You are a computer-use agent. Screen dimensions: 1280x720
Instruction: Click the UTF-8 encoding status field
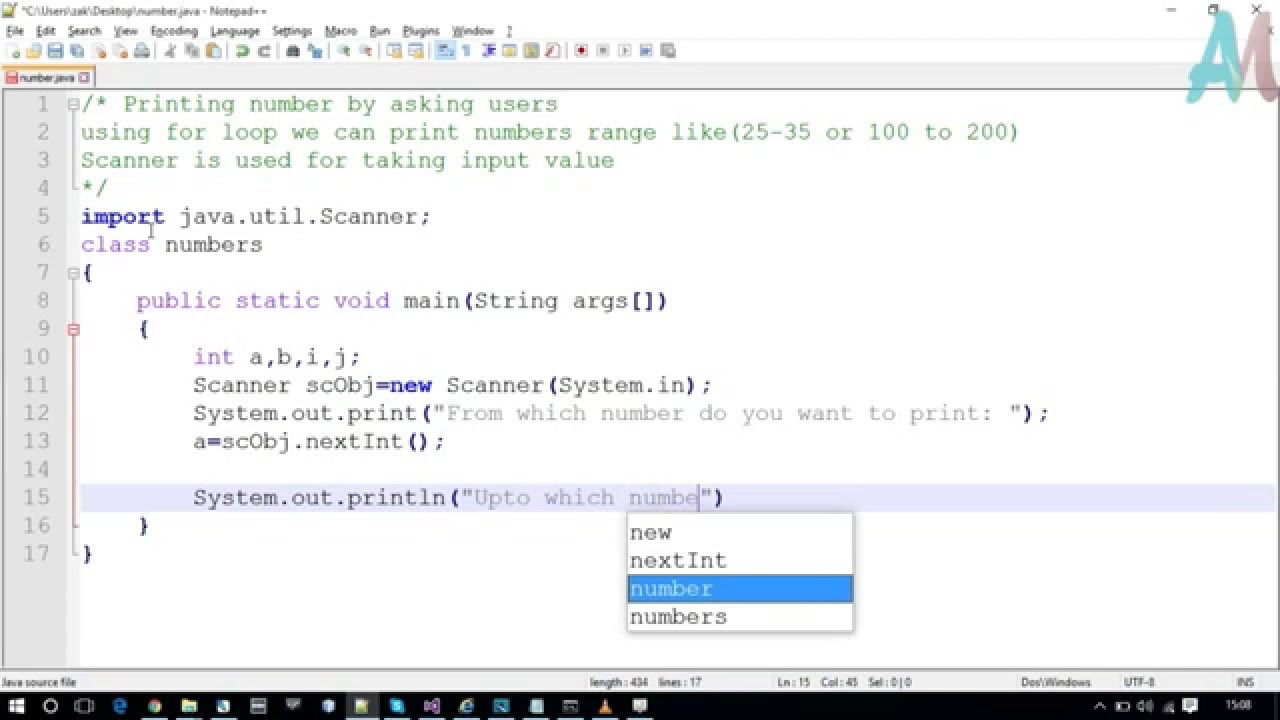point(1139,682)
